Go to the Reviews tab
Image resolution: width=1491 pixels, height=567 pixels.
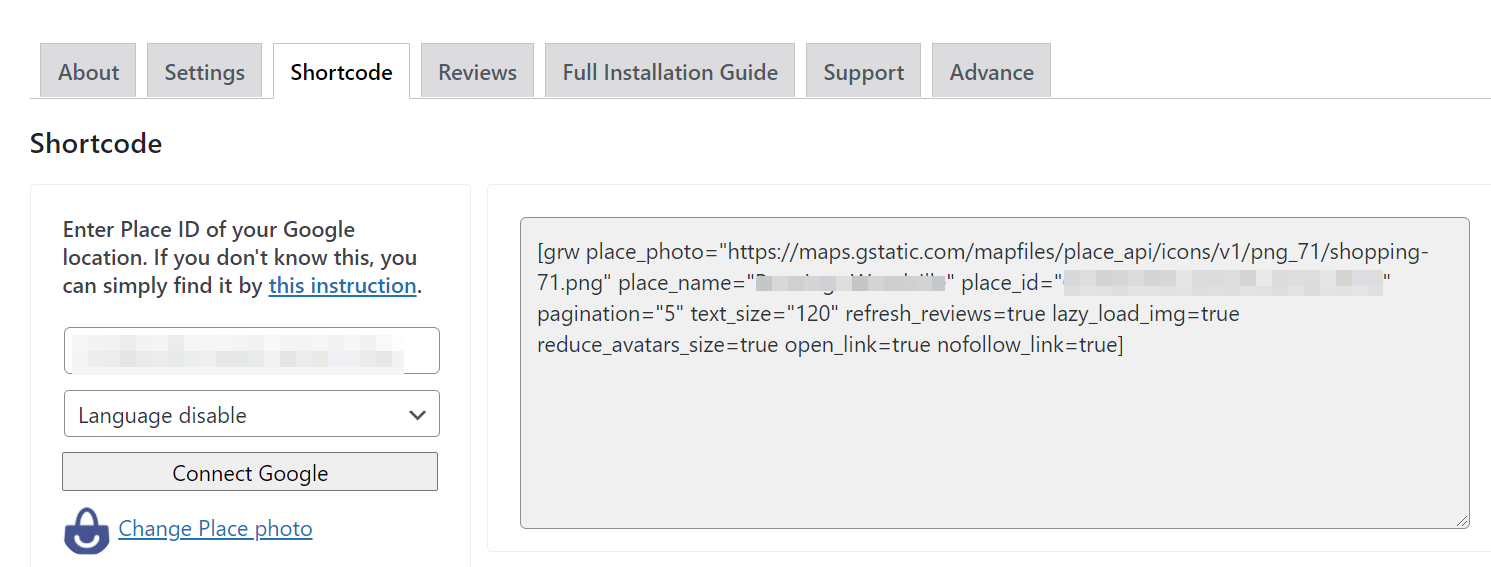click(477, 72)
